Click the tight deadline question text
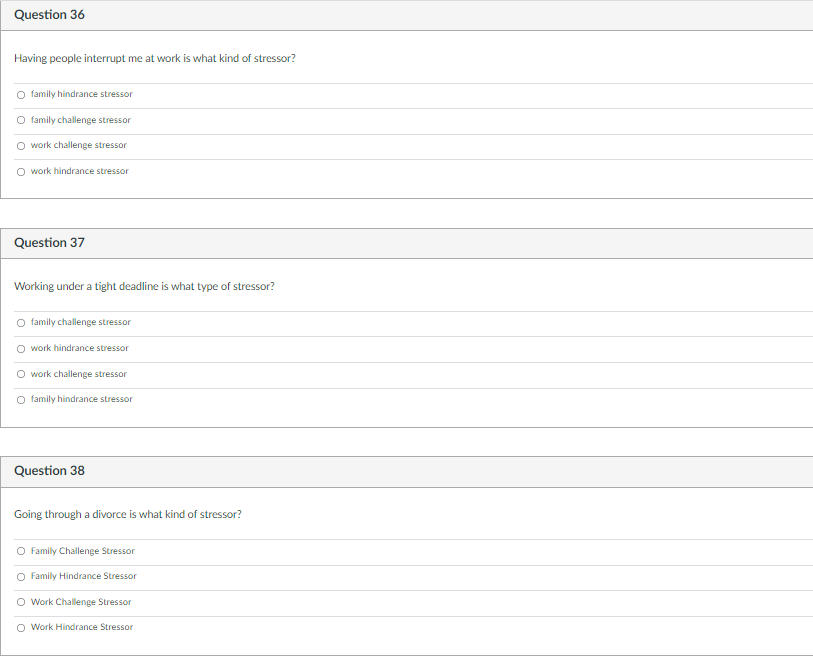The width and height of the screenshot is (813, 658). click(144, 286)
